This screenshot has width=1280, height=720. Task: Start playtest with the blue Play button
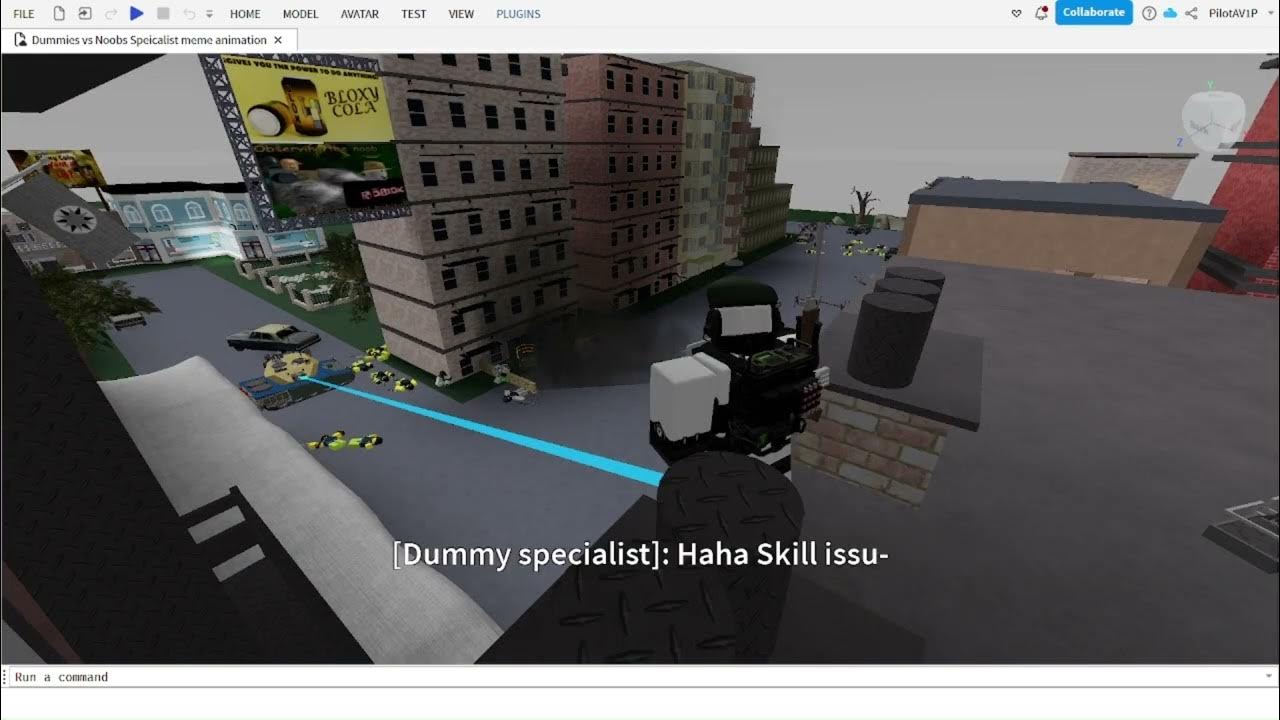coord(137,14)
